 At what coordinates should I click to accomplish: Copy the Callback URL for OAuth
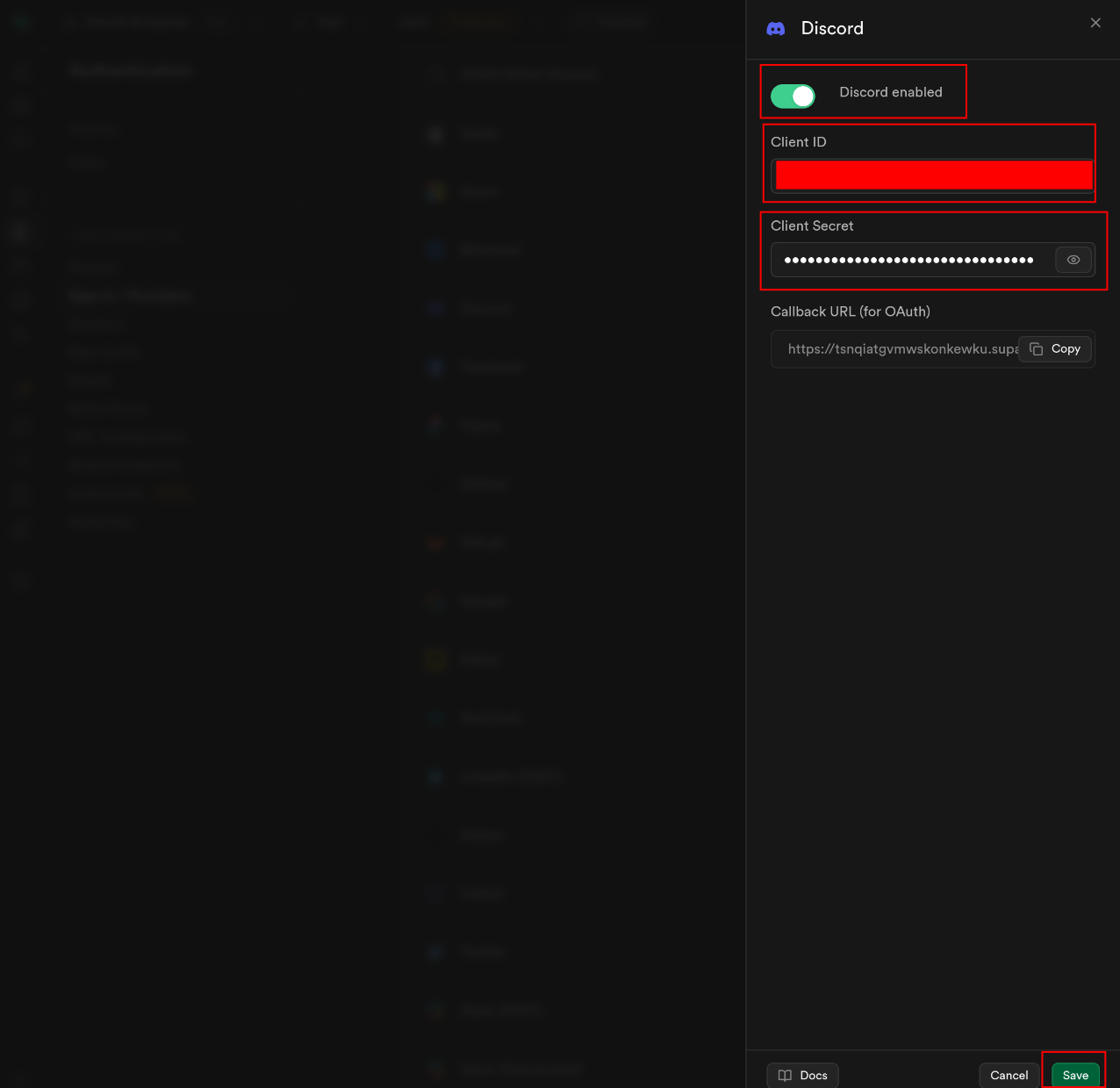[1054, 348]
